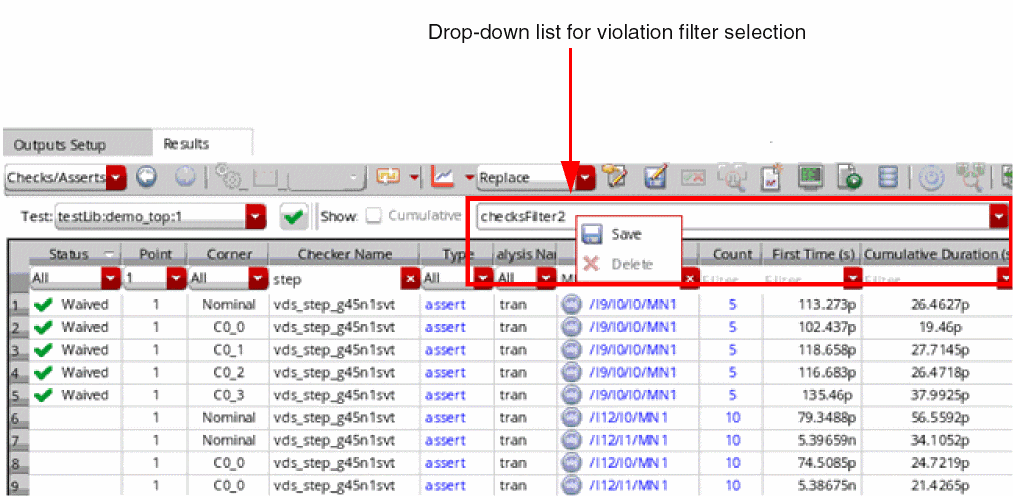
Task: Open the Cumulative Duration filter dropdown arrow
Action: click(x=1005, y=279)
